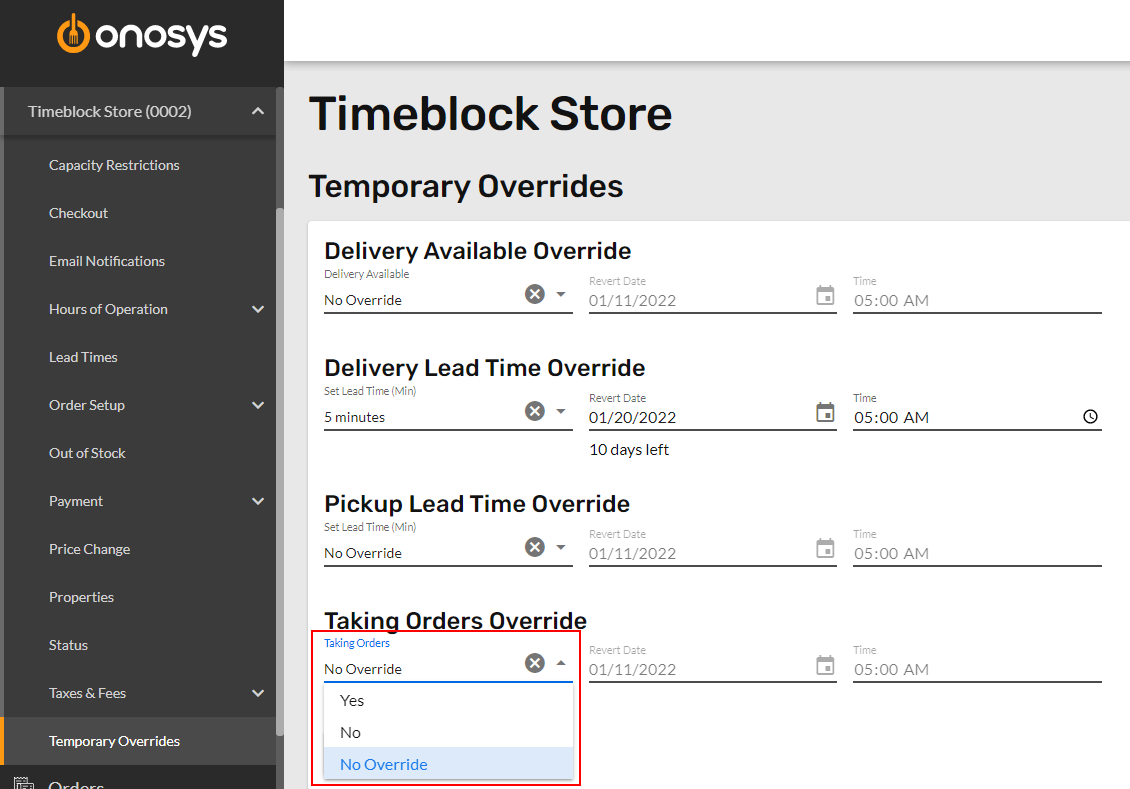
Task: Open the Capacity Restrictions settings
Action: pyautogui.click(x=114, y=165)
